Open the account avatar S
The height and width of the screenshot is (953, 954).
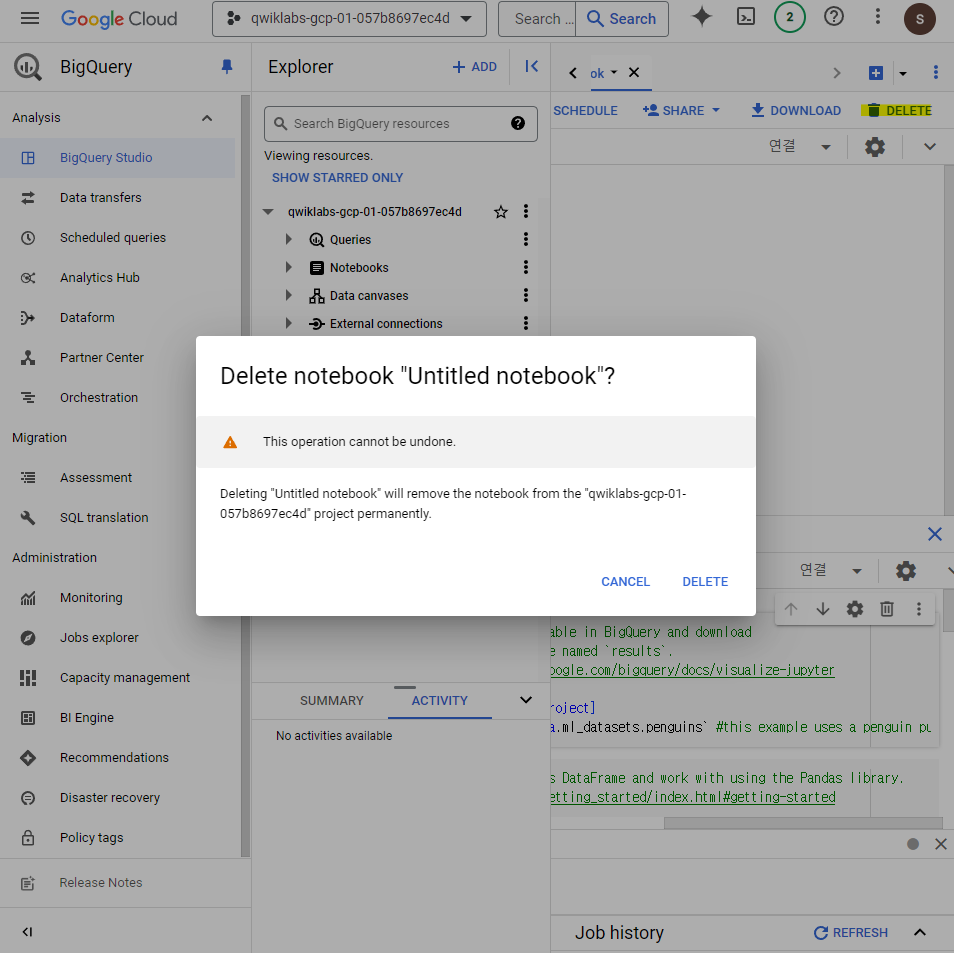919,19
